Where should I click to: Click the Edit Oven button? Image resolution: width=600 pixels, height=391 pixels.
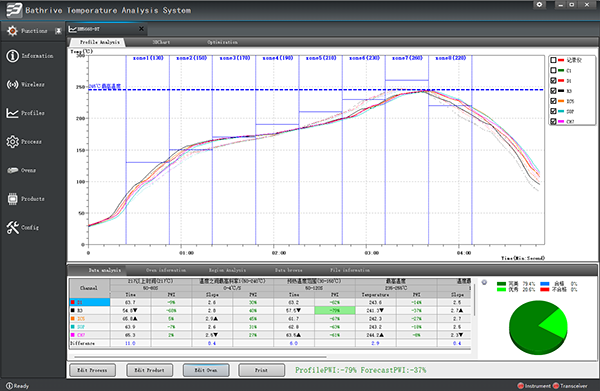click(x=206, y=370)
